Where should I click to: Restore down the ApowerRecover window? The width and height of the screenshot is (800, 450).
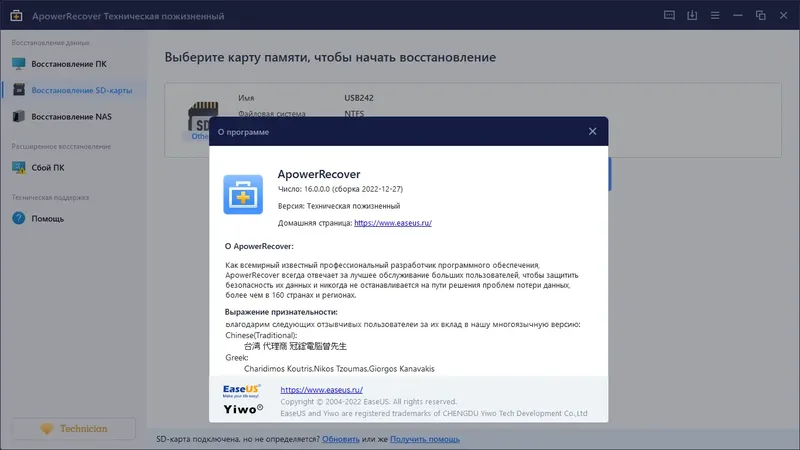pyautogui.click(x=761, y=15)
